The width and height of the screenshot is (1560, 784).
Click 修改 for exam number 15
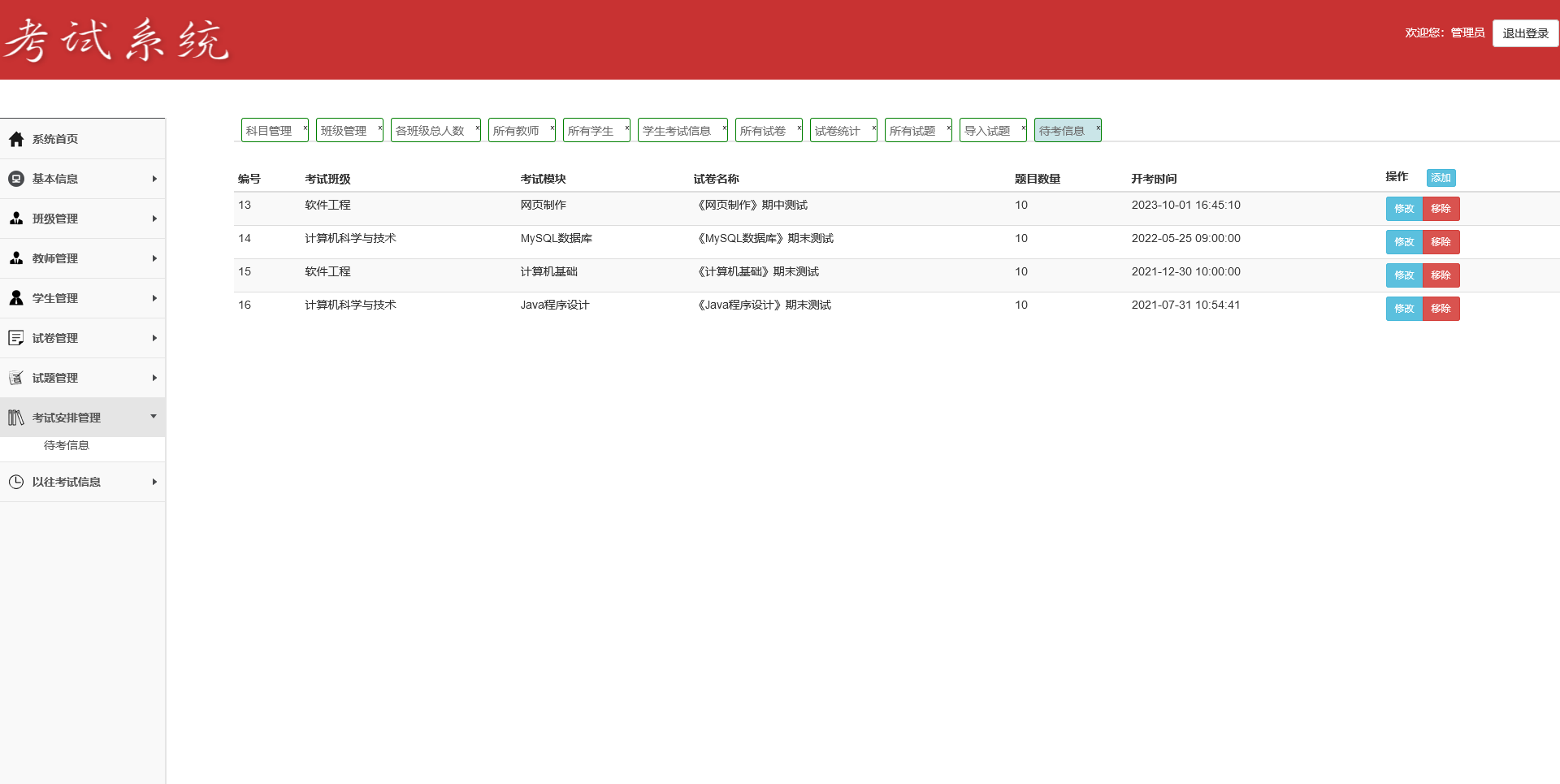click(x=1404, y=275)
